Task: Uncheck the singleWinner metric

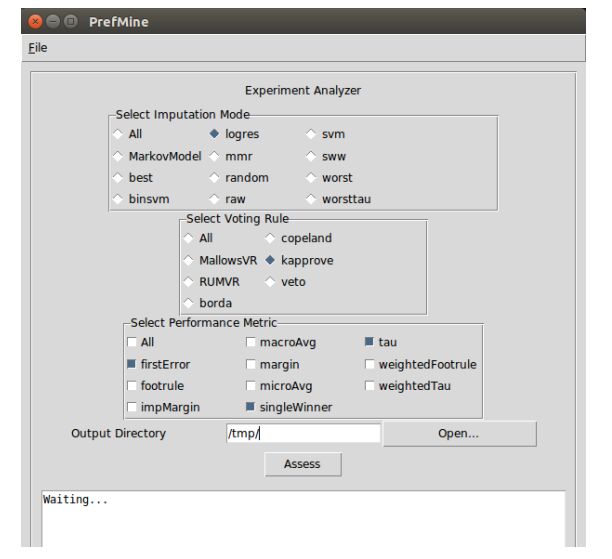Action: click(251, 407)
